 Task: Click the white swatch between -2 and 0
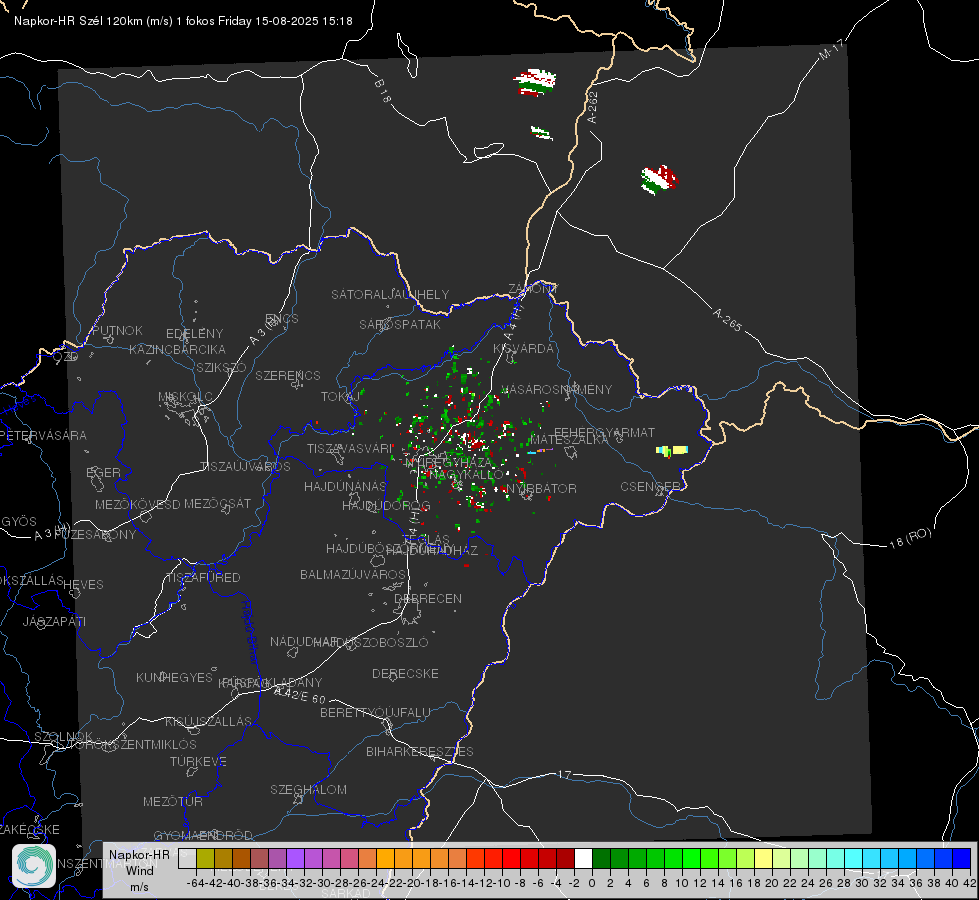pyautogui.click(x=583, y=859)
